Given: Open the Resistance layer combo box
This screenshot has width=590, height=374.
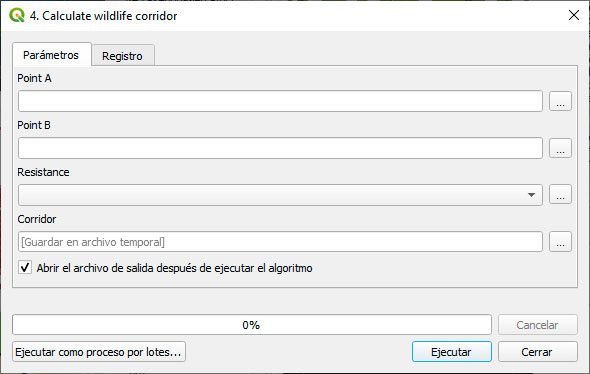Looking at the screenshot, I should [280, 195].
